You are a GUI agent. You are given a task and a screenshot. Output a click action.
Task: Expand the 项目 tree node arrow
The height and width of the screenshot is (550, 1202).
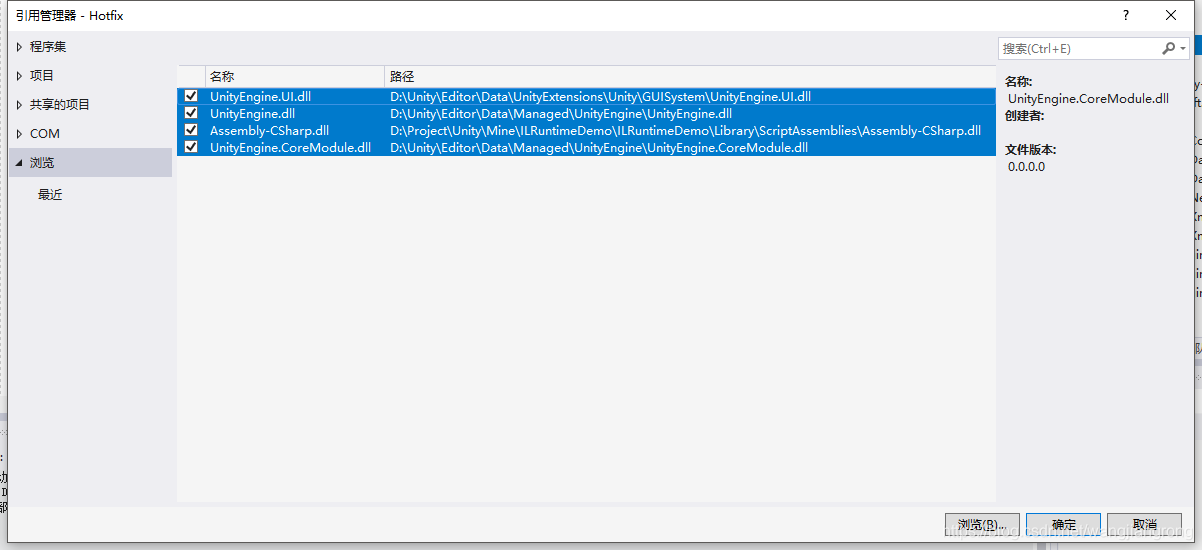(19, 76)
